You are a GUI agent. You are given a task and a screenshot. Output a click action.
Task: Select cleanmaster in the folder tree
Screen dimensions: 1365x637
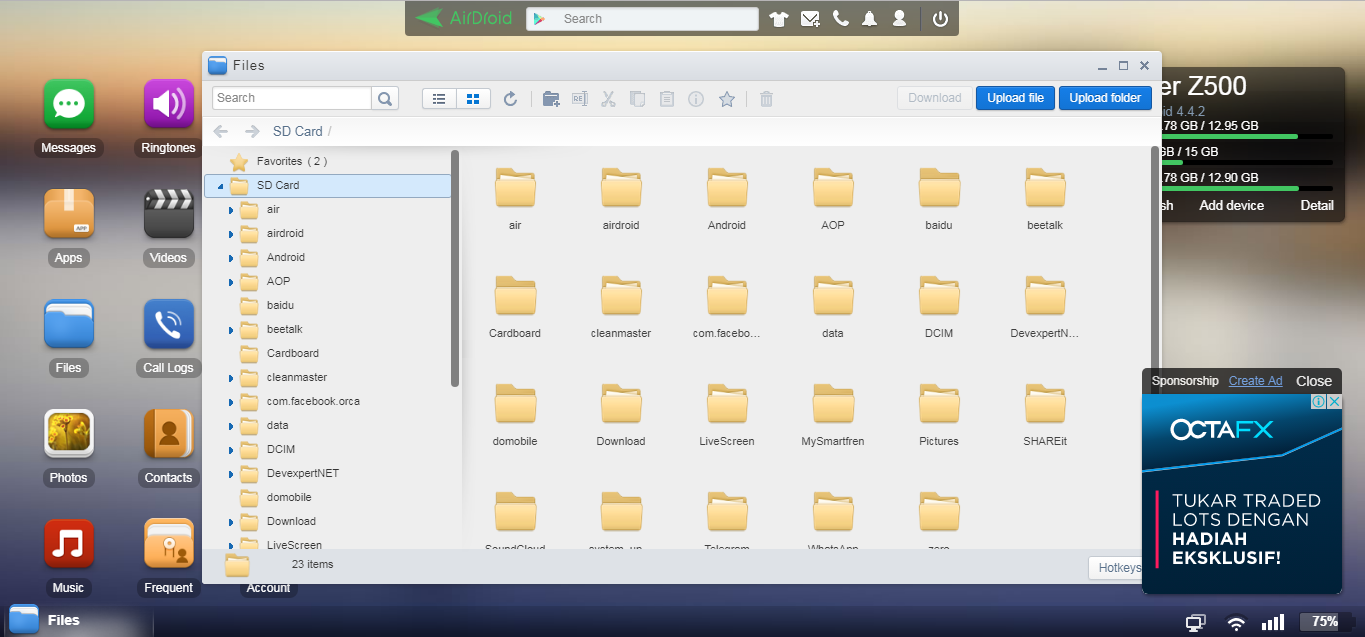[296, 377]
